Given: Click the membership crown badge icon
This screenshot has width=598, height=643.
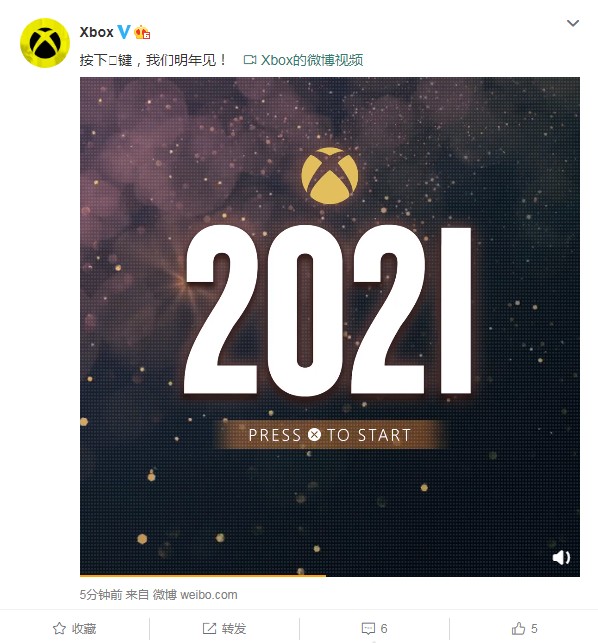Looking at the screenshot, I should tap(142, 32).
